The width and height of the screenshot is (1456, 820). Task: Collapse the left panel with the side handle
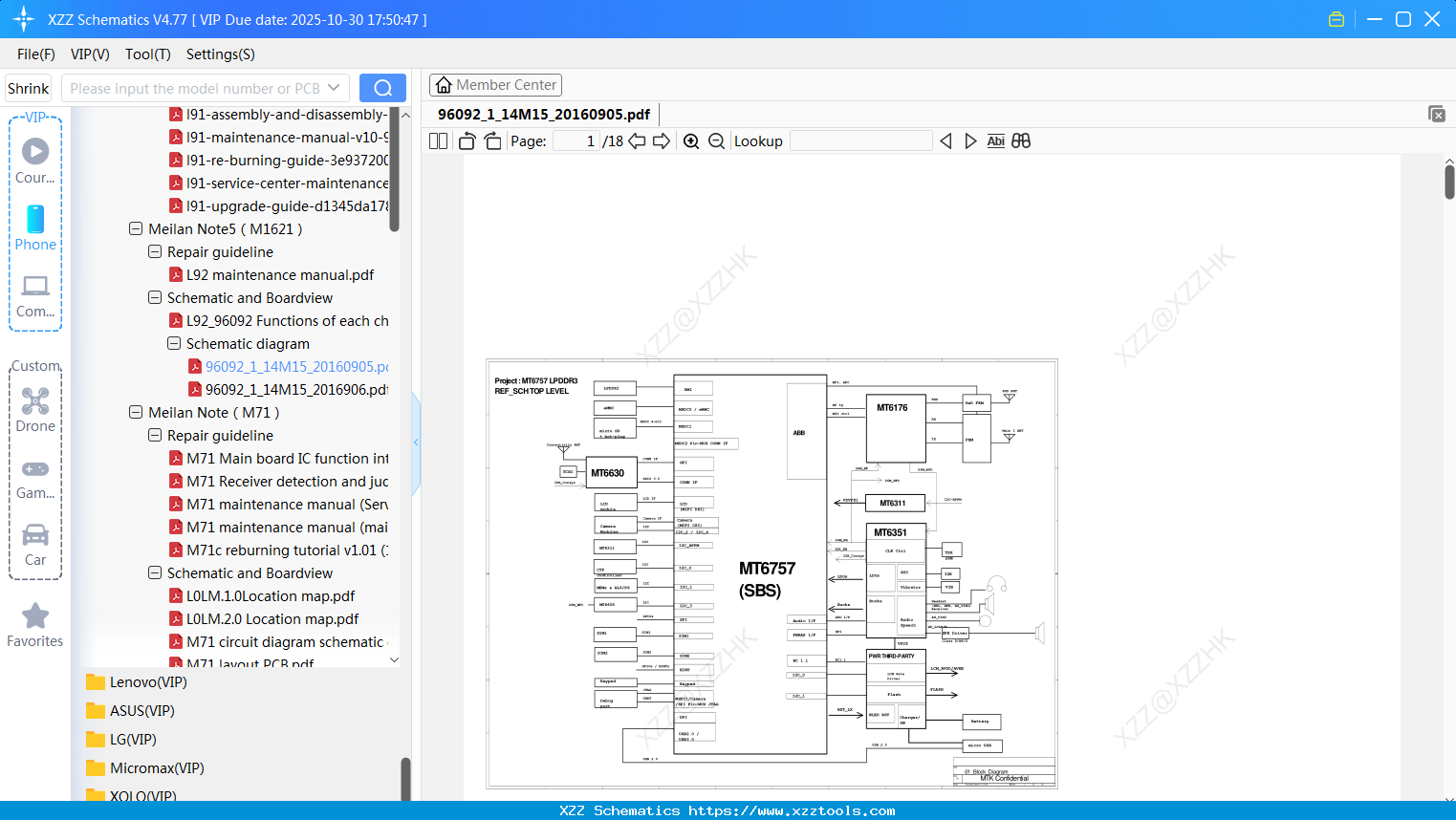tap(416, 442)
